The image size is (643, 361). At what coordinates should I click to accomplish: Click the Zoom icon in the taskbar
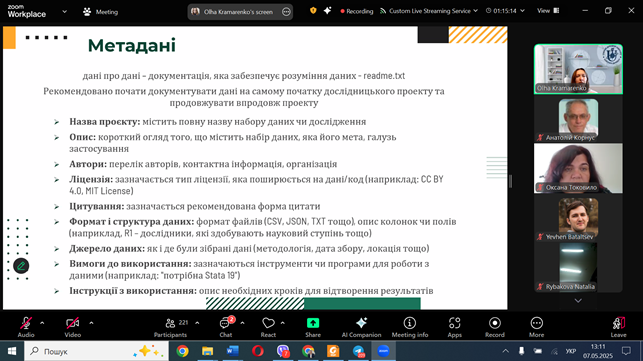pos(383,351)
